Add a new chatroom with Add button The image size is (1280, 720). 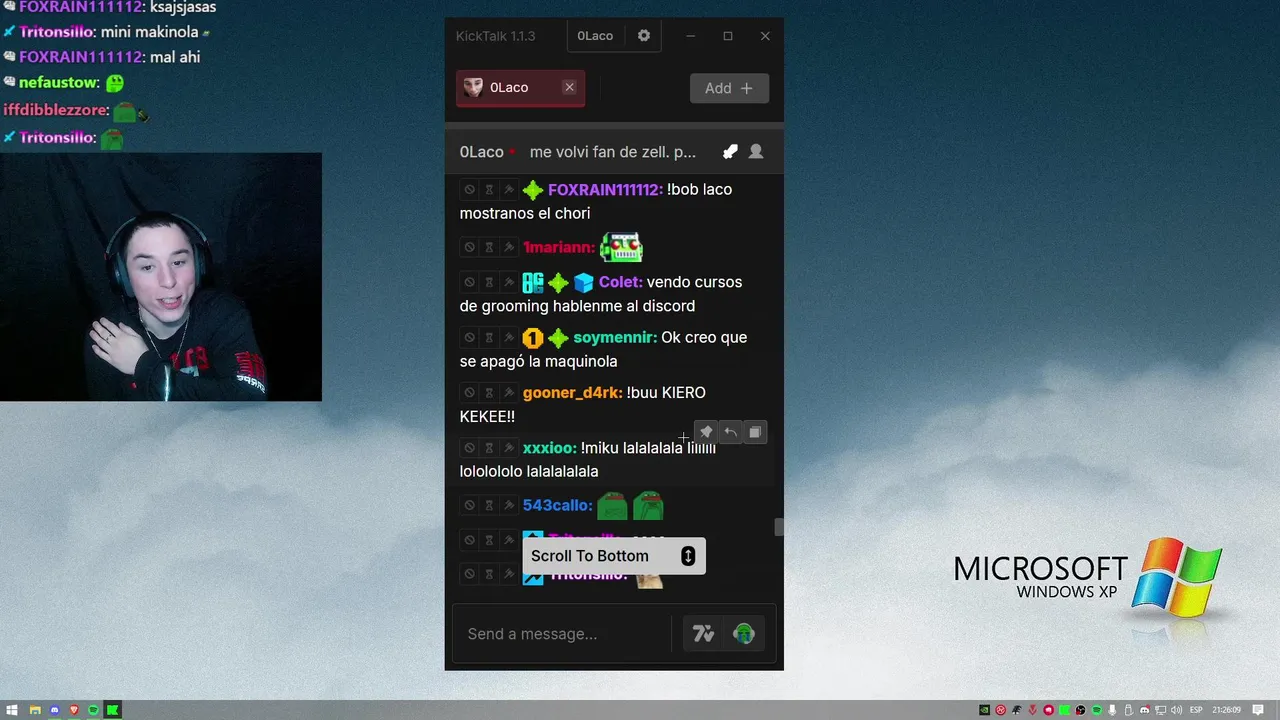pos(729,88)
